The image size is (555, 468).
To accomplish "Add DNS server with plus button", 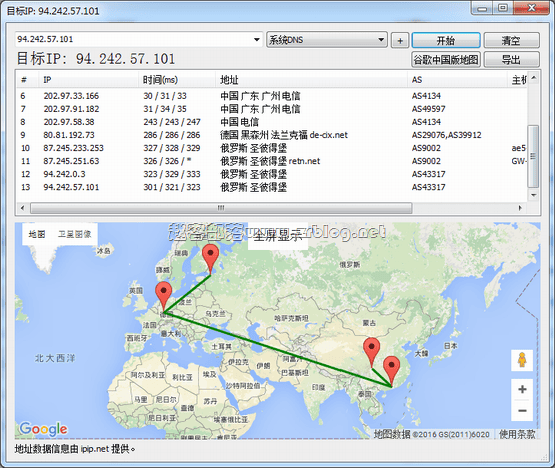I will click(400, 40).
